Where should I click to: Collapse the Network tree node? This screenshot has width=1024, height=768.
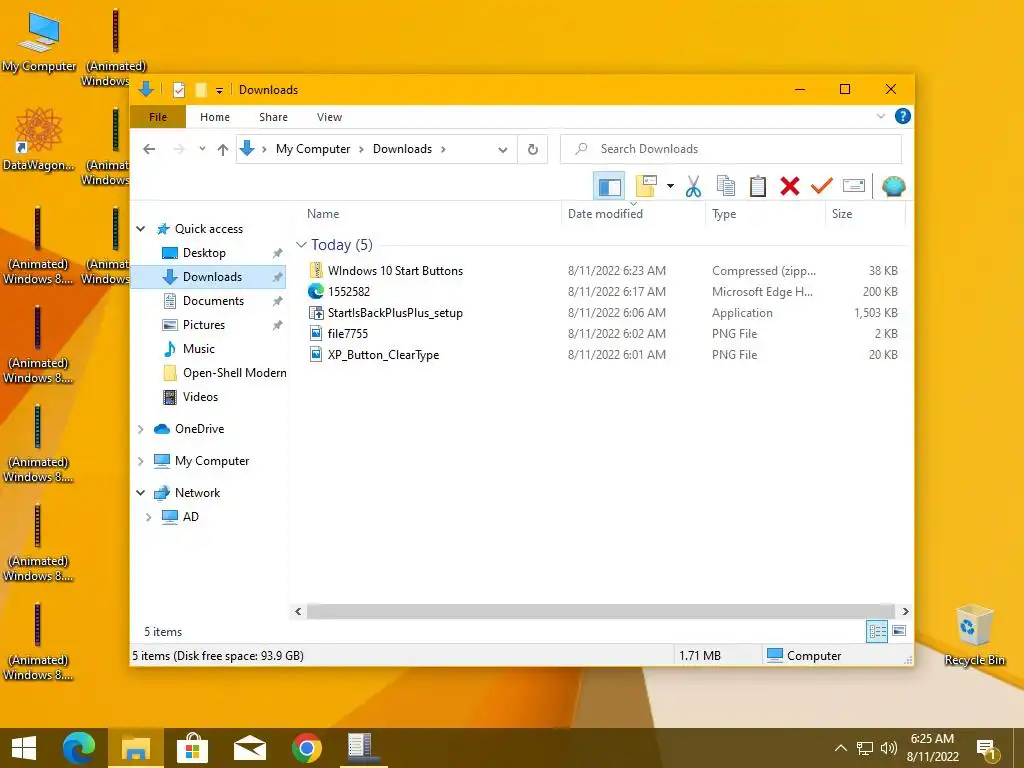pos(140,493)
